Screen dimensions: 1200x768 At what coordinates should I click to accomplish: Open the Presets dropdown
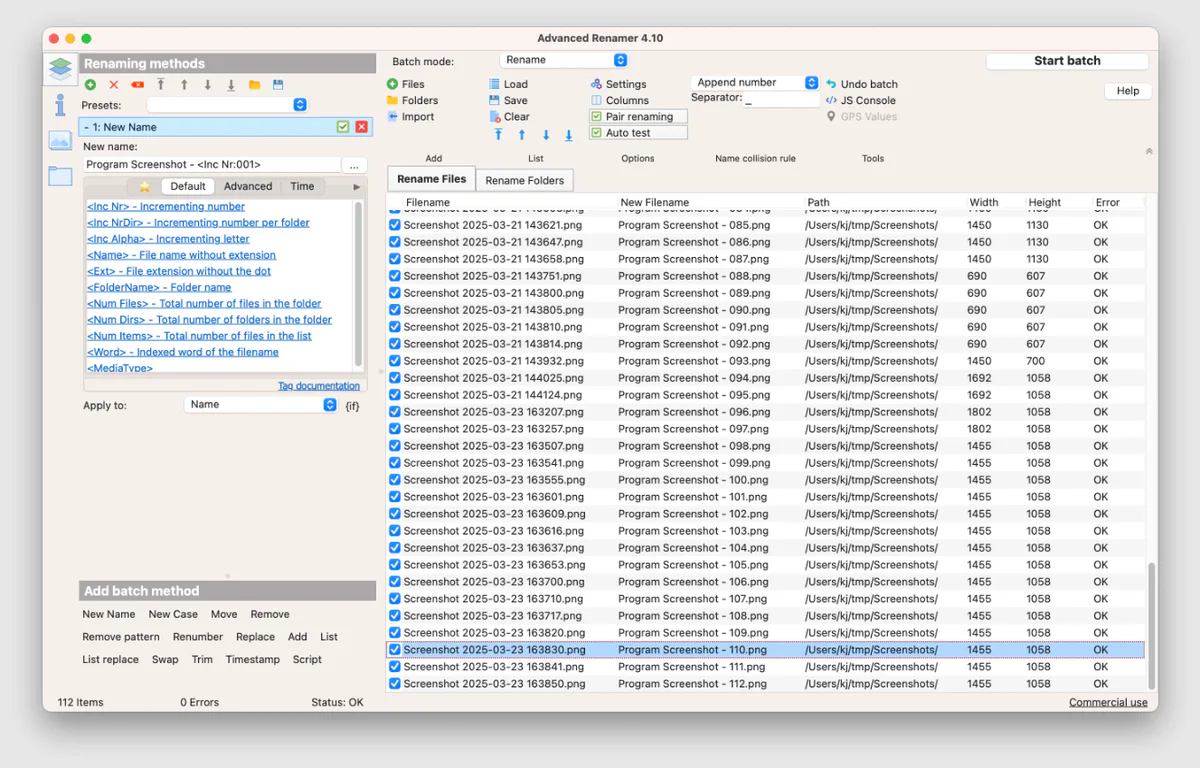[299, 104]
